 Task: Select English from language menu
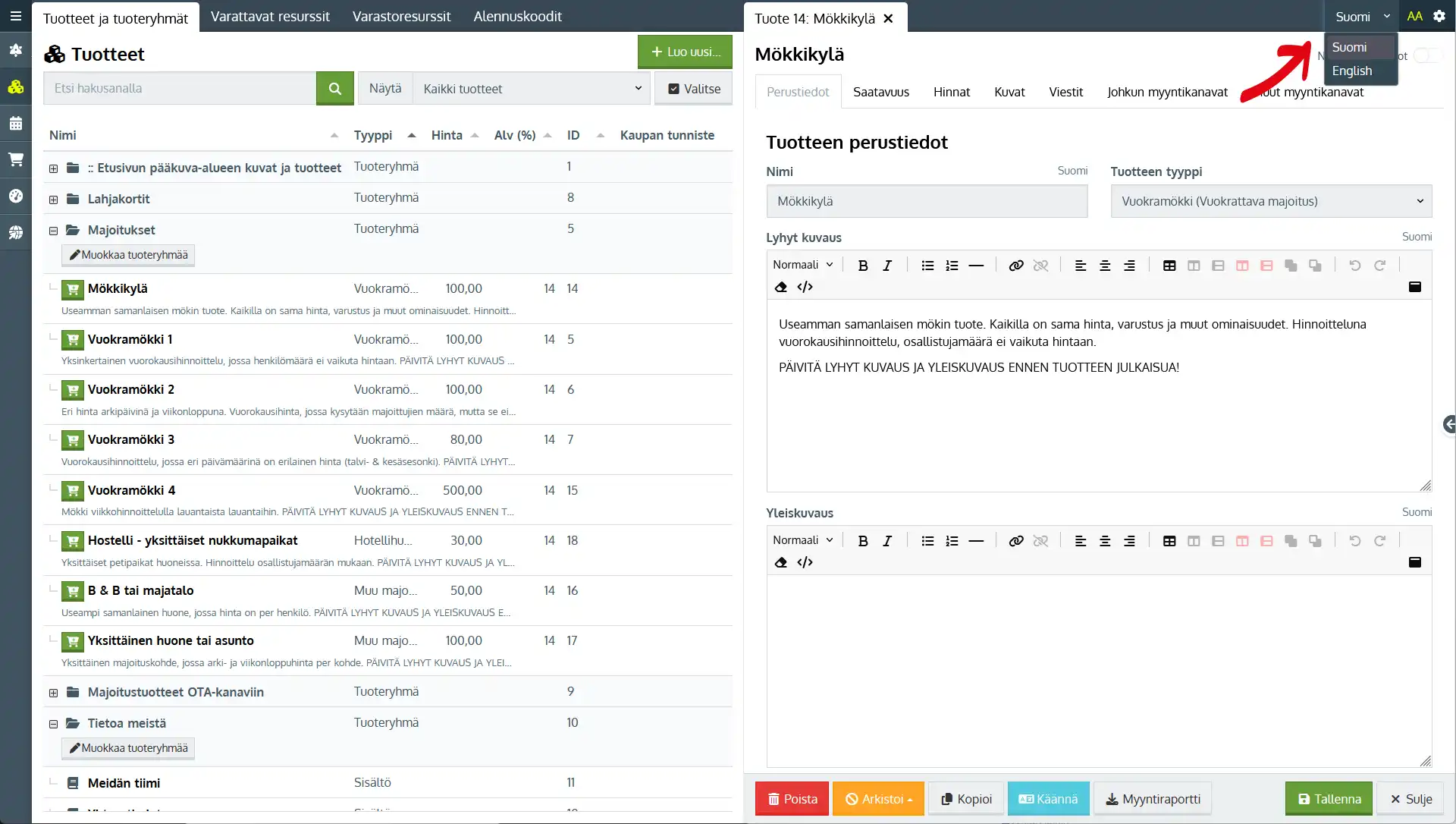[x=1351, y=71]
